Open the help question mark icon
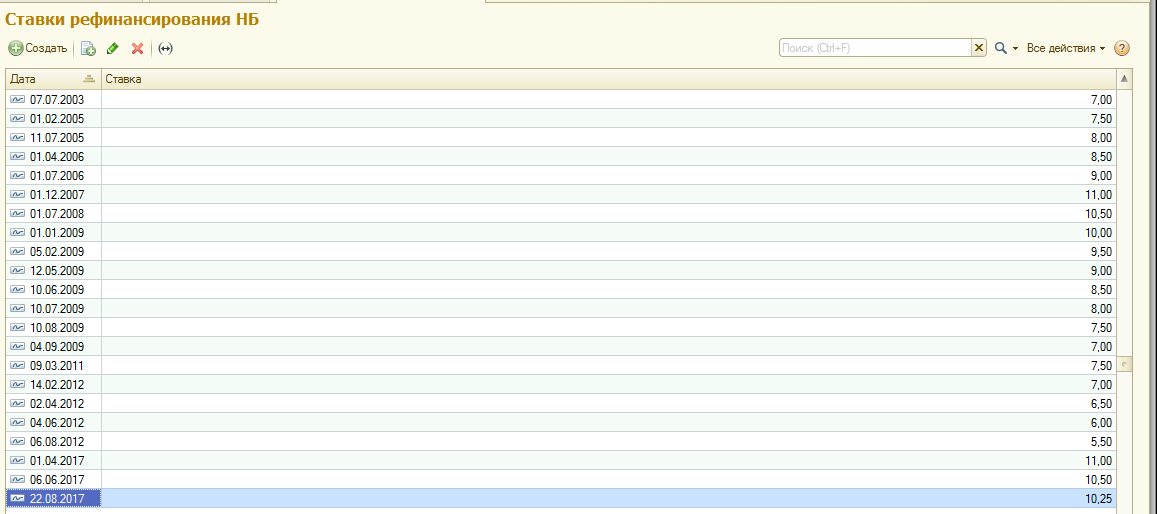Screen dimensions: 1157x514 [1122, 49]
